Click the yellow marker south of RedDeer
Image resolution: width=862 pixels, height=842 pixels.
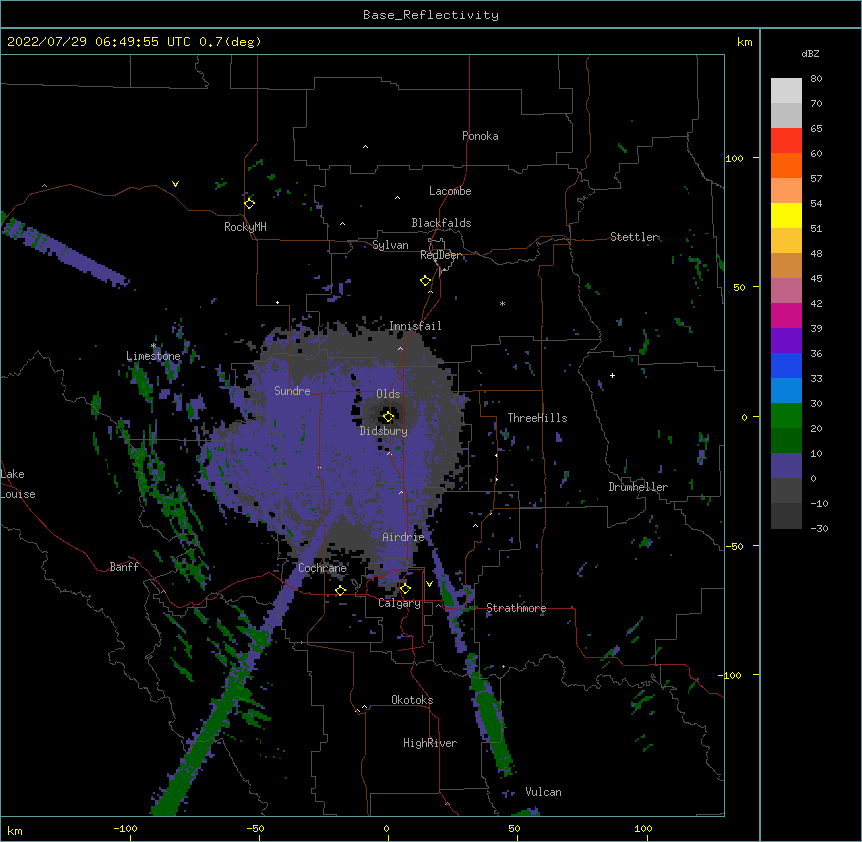click(425, 281)
